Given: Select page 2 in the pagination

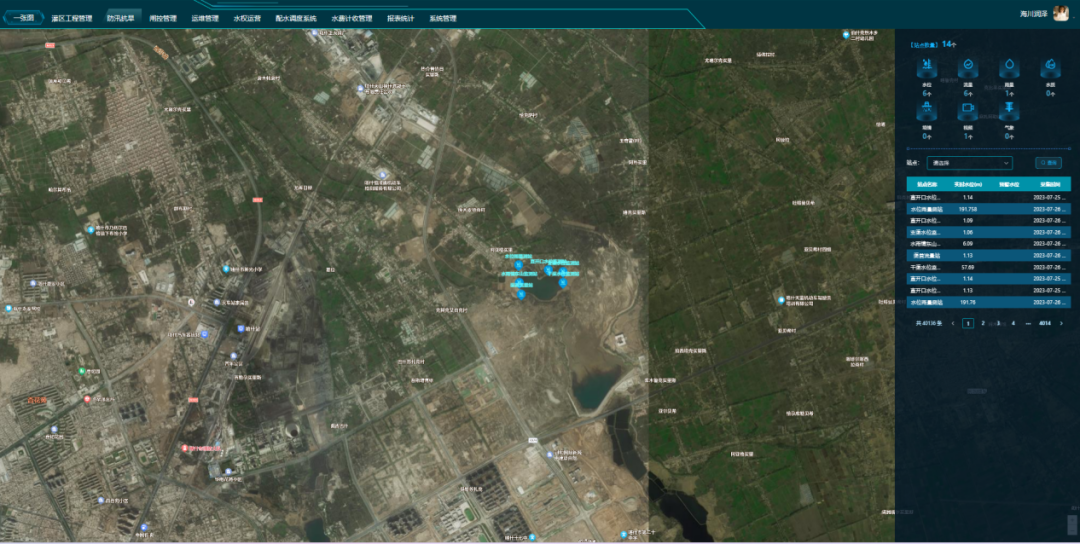Looking at the screenshot, I should (983, 323).
